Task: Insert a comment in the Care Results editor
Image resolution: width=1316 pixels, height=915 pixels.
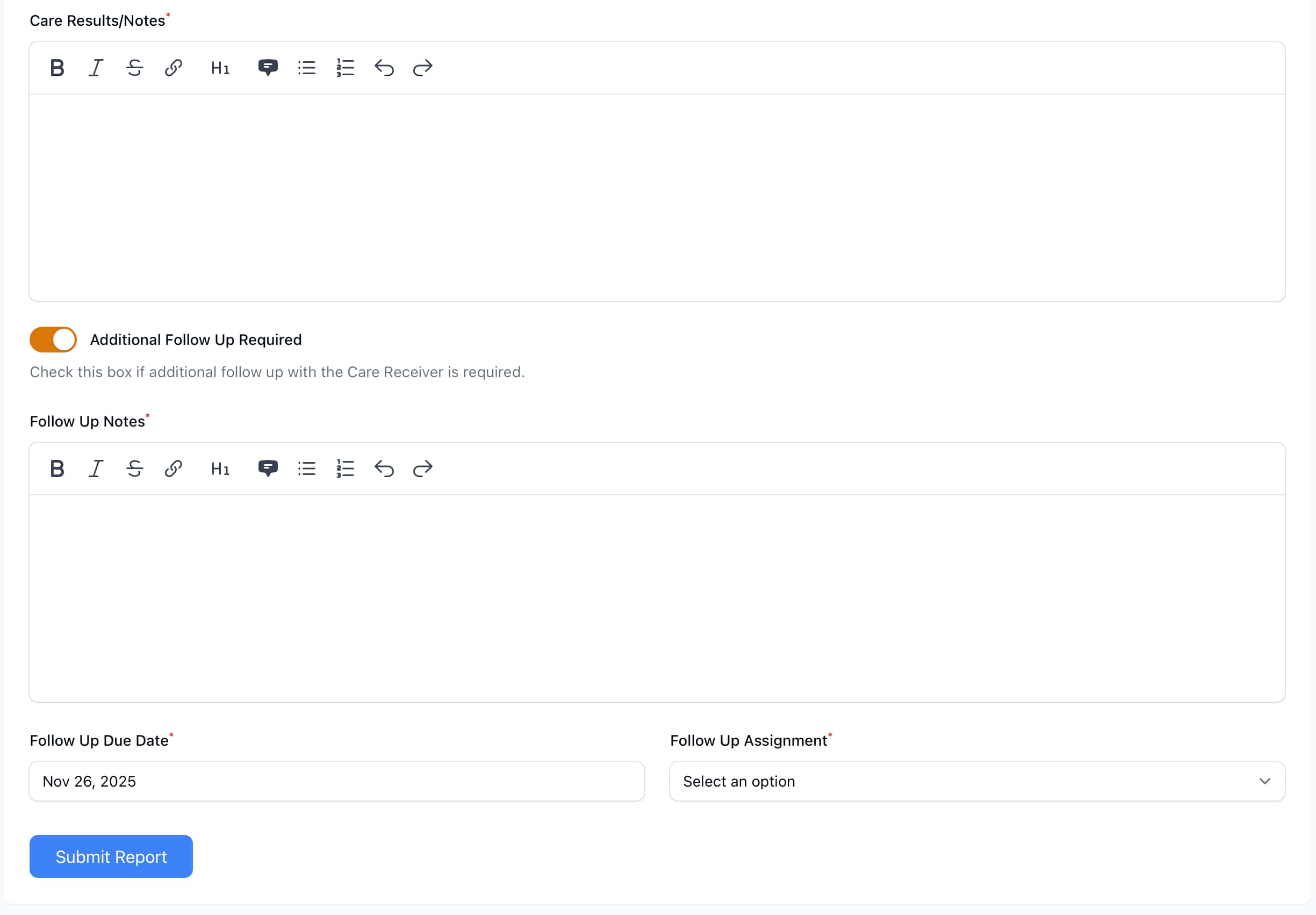Action: pyautogui.click(x=268, y=68)
